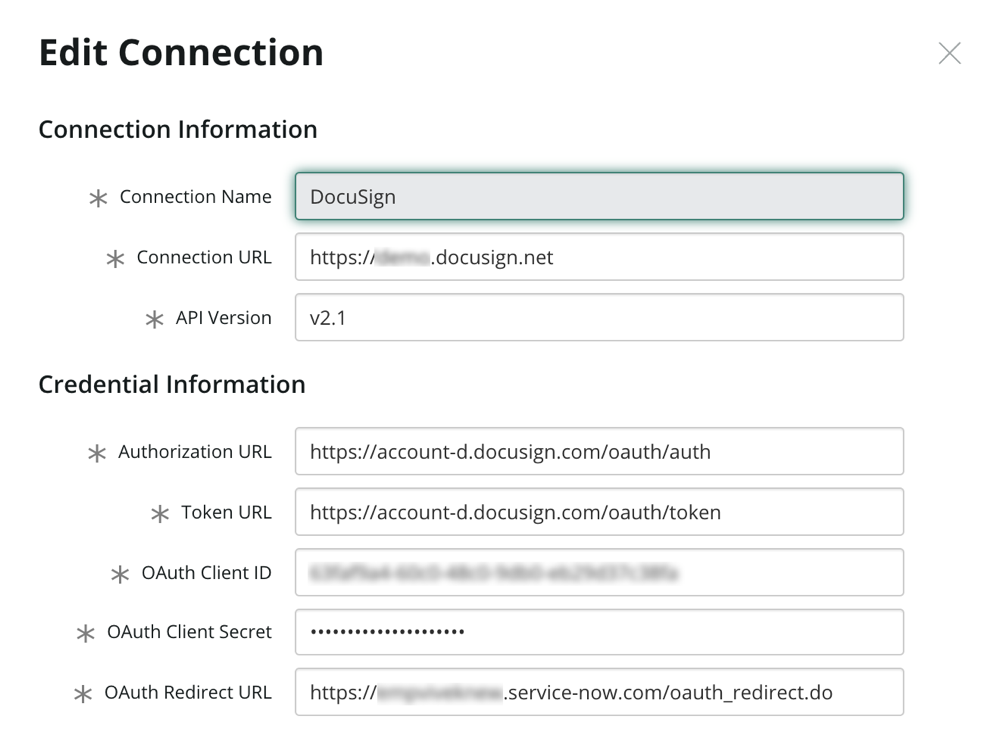This screenshot has height=754, width=1000.
Task: Click the Edit Connection dialog title
Action: click(181, 52)
